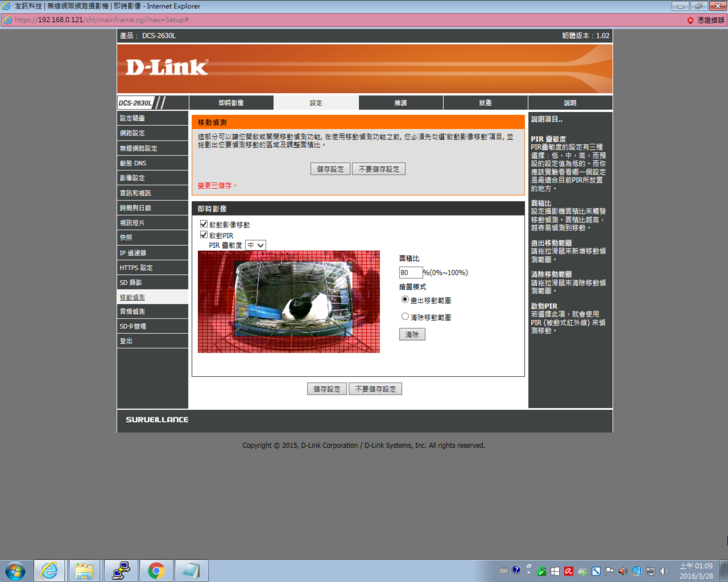Screen dimensions: 728x582
Task: Open 音頻偵測 in the sidebar
Action: 152,311
